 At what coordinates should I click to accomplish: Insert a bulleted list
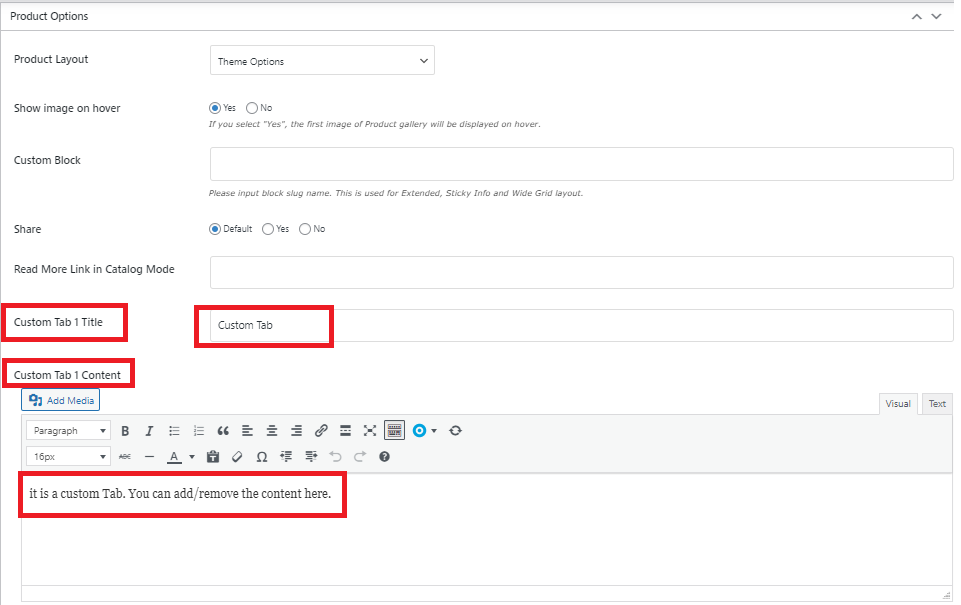174,431
